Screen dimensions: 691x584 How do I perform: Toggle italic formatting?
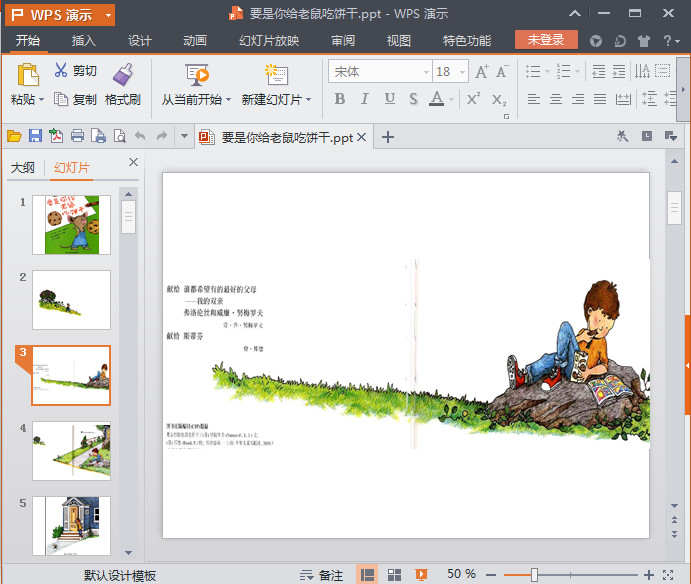[x=364, y=99]
